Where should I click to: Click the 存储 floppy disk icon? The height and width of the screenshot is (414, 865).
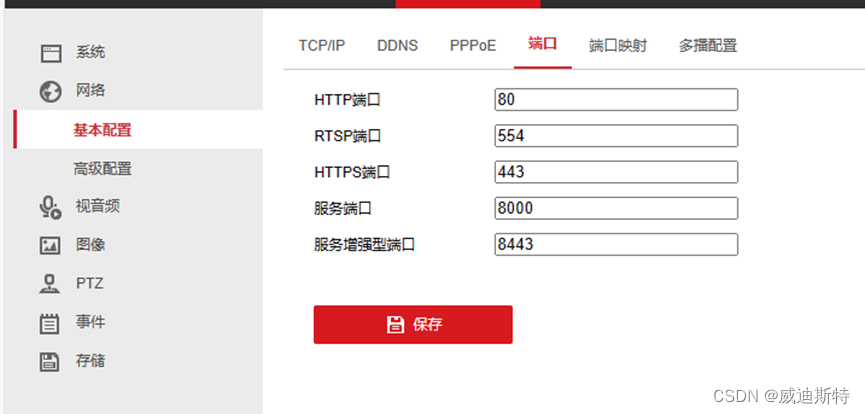click(50, 362)
